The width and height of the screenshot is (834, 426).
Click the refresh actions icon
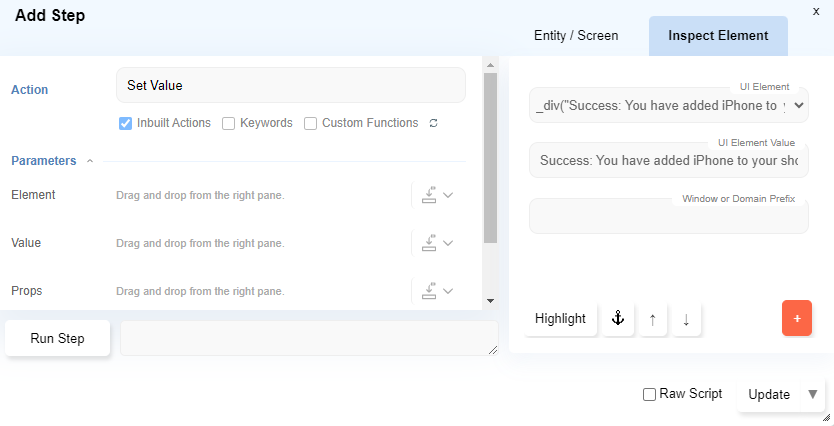pos(433,124)
